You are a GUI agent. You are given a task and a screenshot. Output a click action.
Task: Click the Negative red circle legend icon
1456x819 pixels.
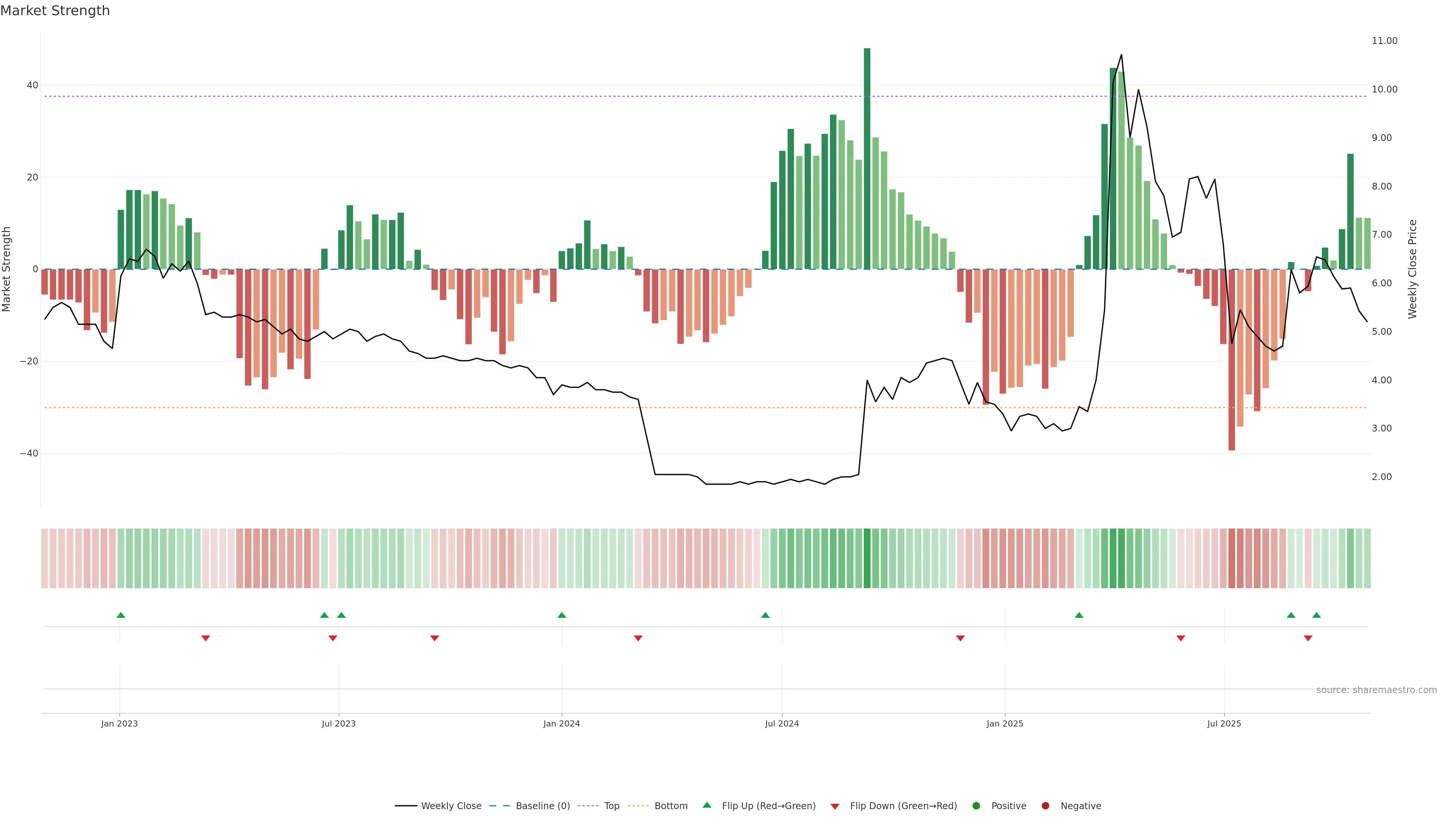click(1045, 806)
